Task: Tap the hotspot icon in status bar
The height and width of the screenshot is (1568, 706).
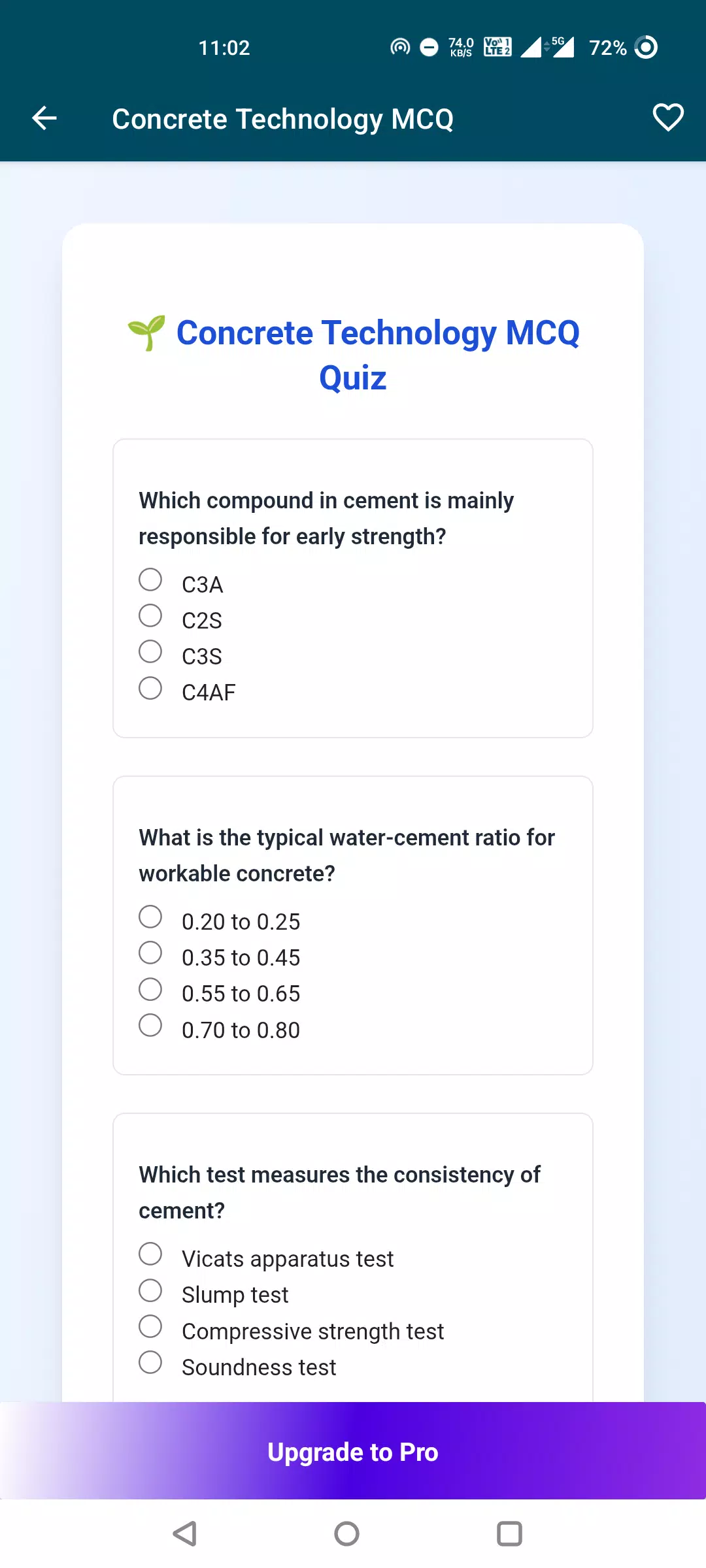Action: tap(400, 47)
